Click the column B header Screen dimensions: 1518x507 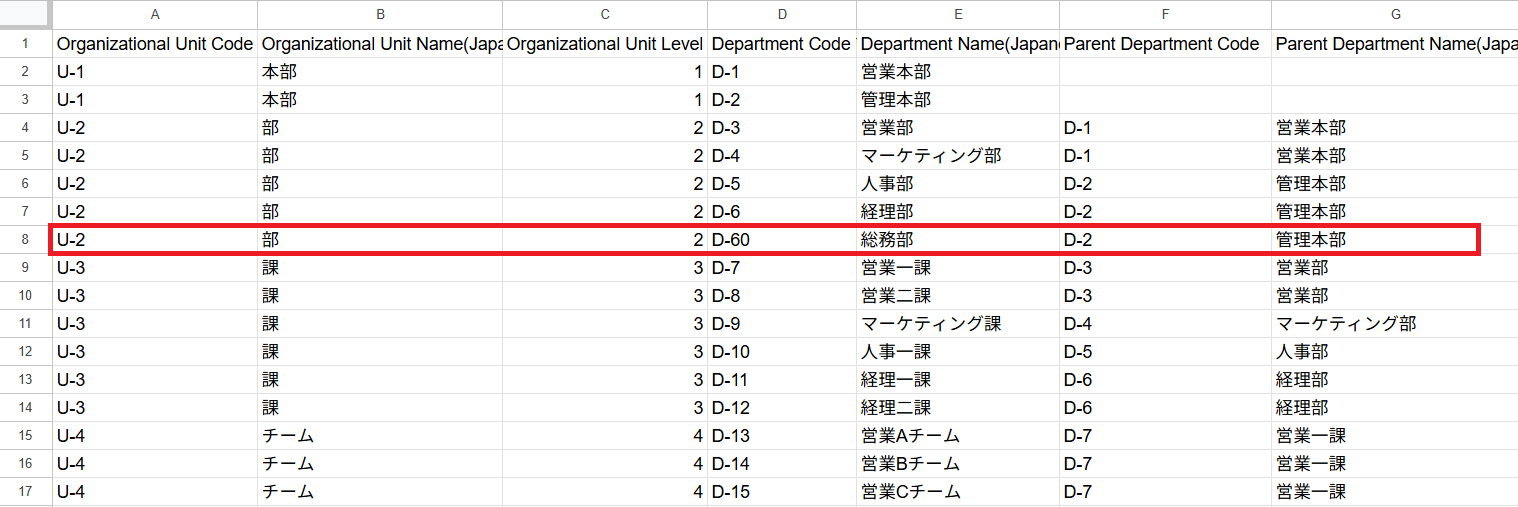click(380, 14)
